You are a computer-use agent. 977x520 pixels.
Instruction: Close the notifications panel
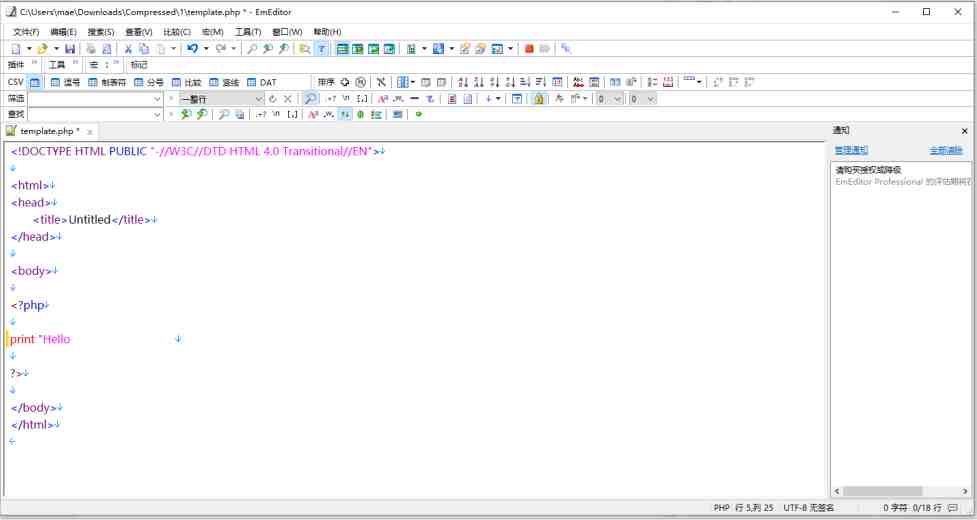click(965, 131)
